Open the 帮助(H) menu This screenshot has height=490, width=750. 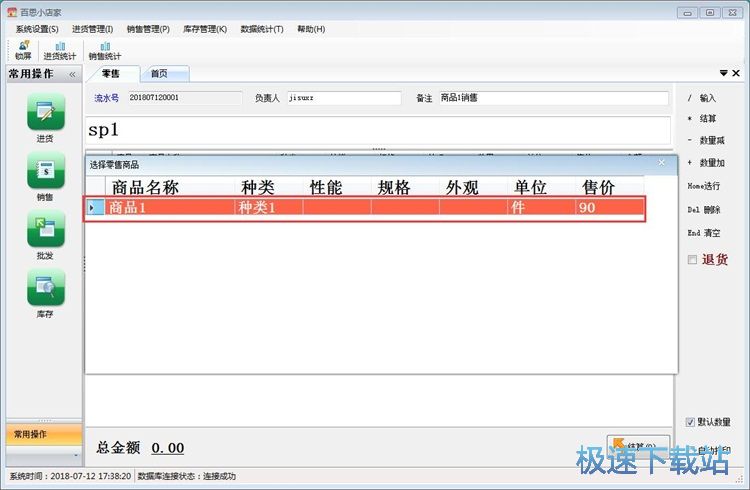(x=311, y=29)
